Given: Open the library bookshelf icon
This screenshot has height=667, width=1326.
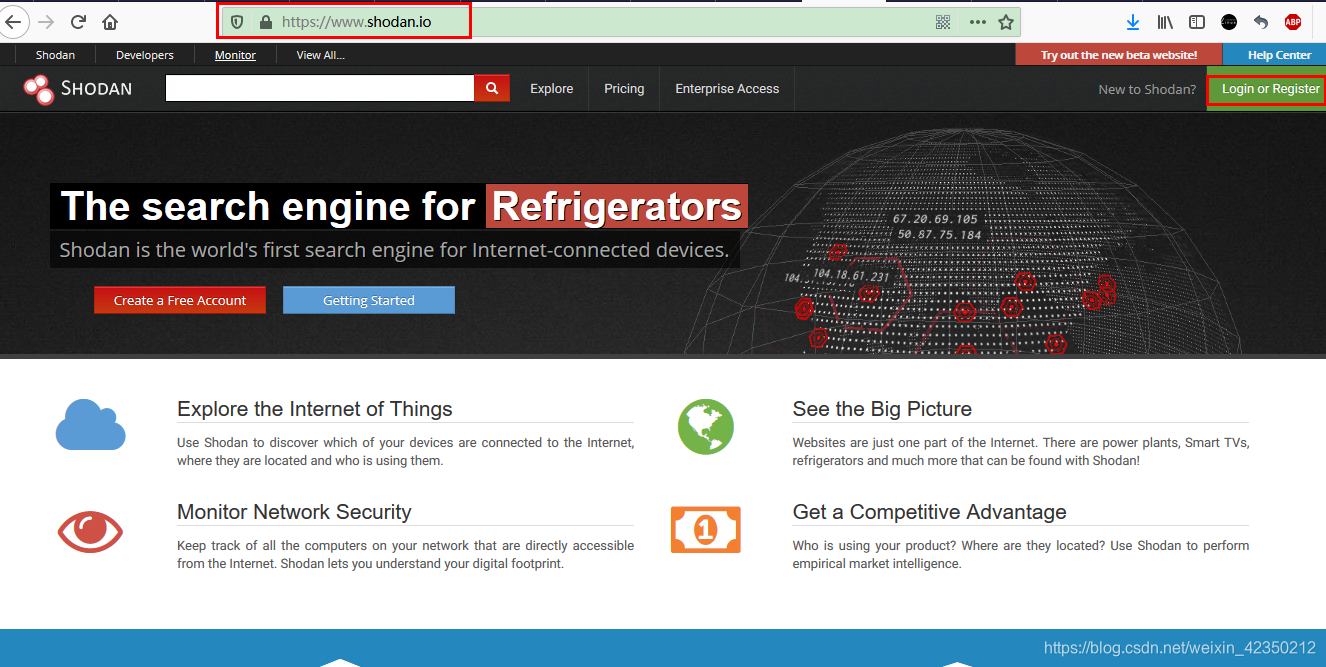Looking at the screenshot, I should point(1165,22).
